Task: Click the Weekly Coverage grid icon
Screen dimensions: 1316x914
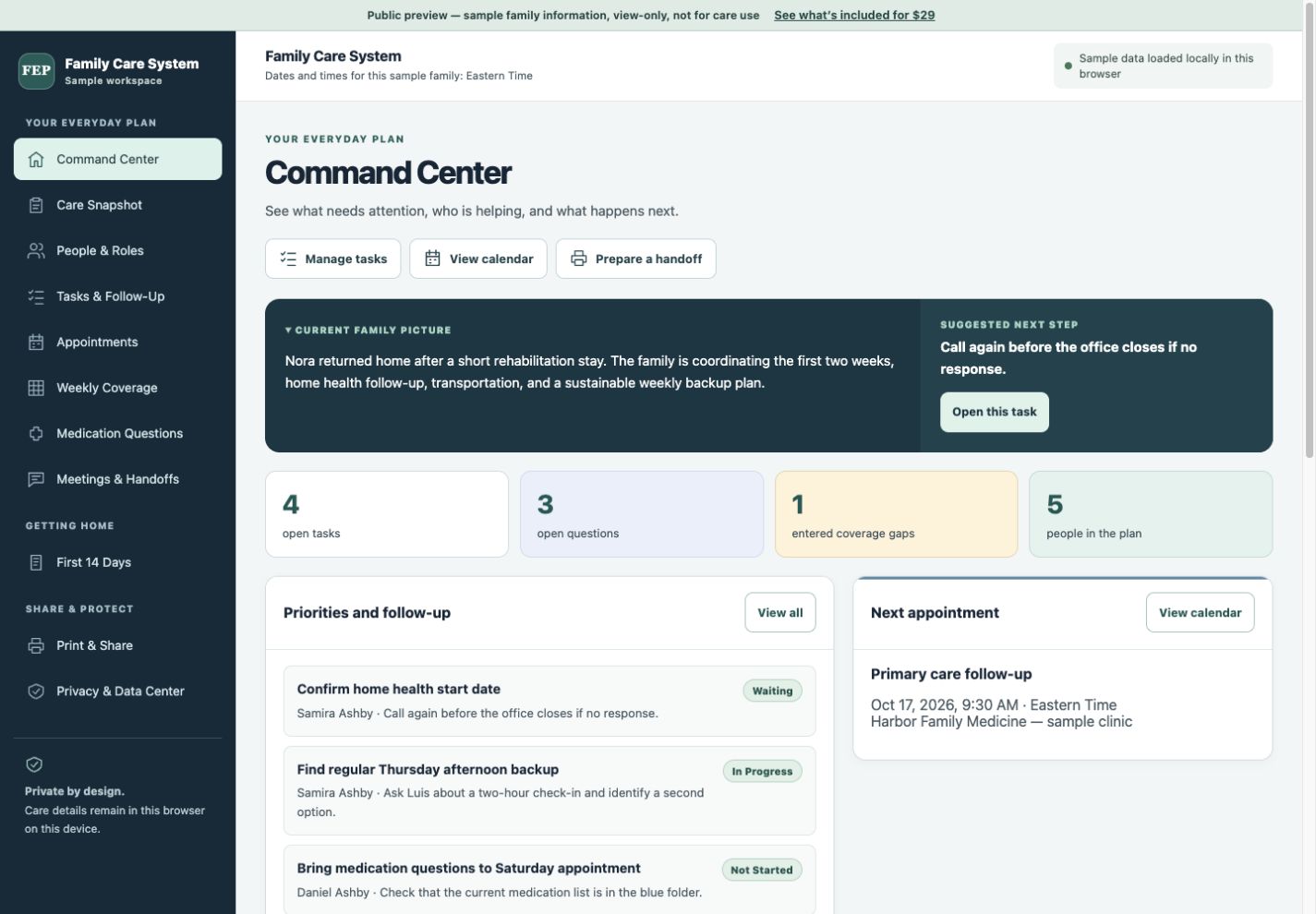Action: [36, 388]
